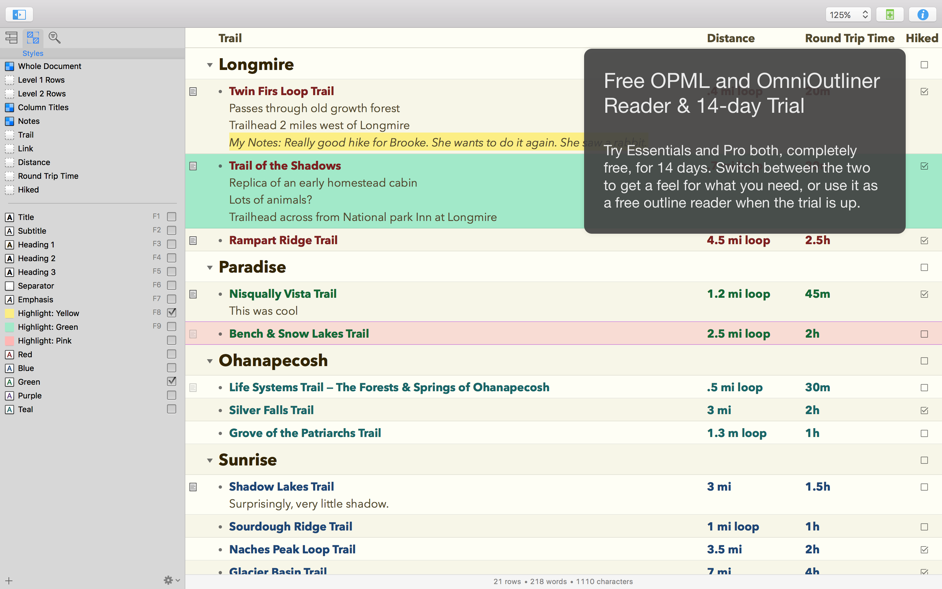Collapse the Longmire section

pyautogui.click(x=209, y=65)
